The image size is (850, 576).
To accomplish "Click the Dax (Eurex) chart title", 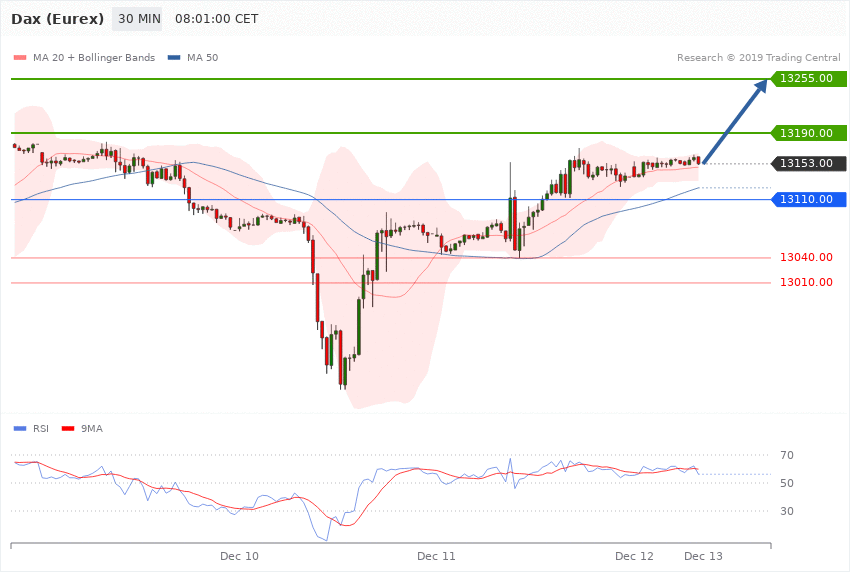I will click(57, 19).
